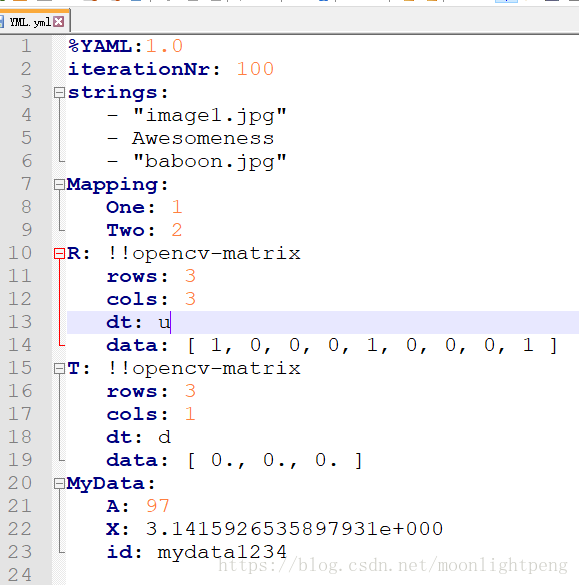The image size is (579, 585).
Task: Click the MyData: key
Action: 111,484
